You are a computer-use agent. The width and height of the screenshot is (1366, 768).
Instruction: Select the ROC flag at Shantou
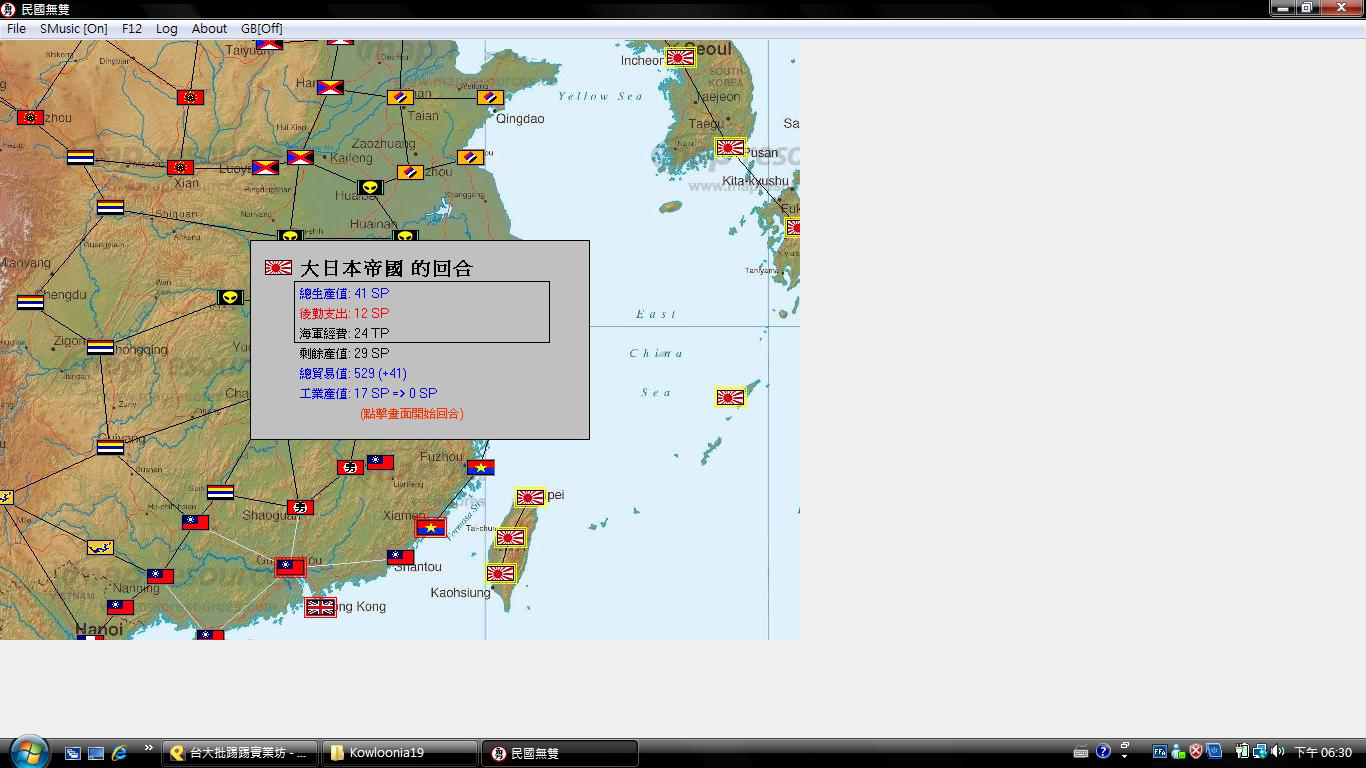click(x=401, y=557)
